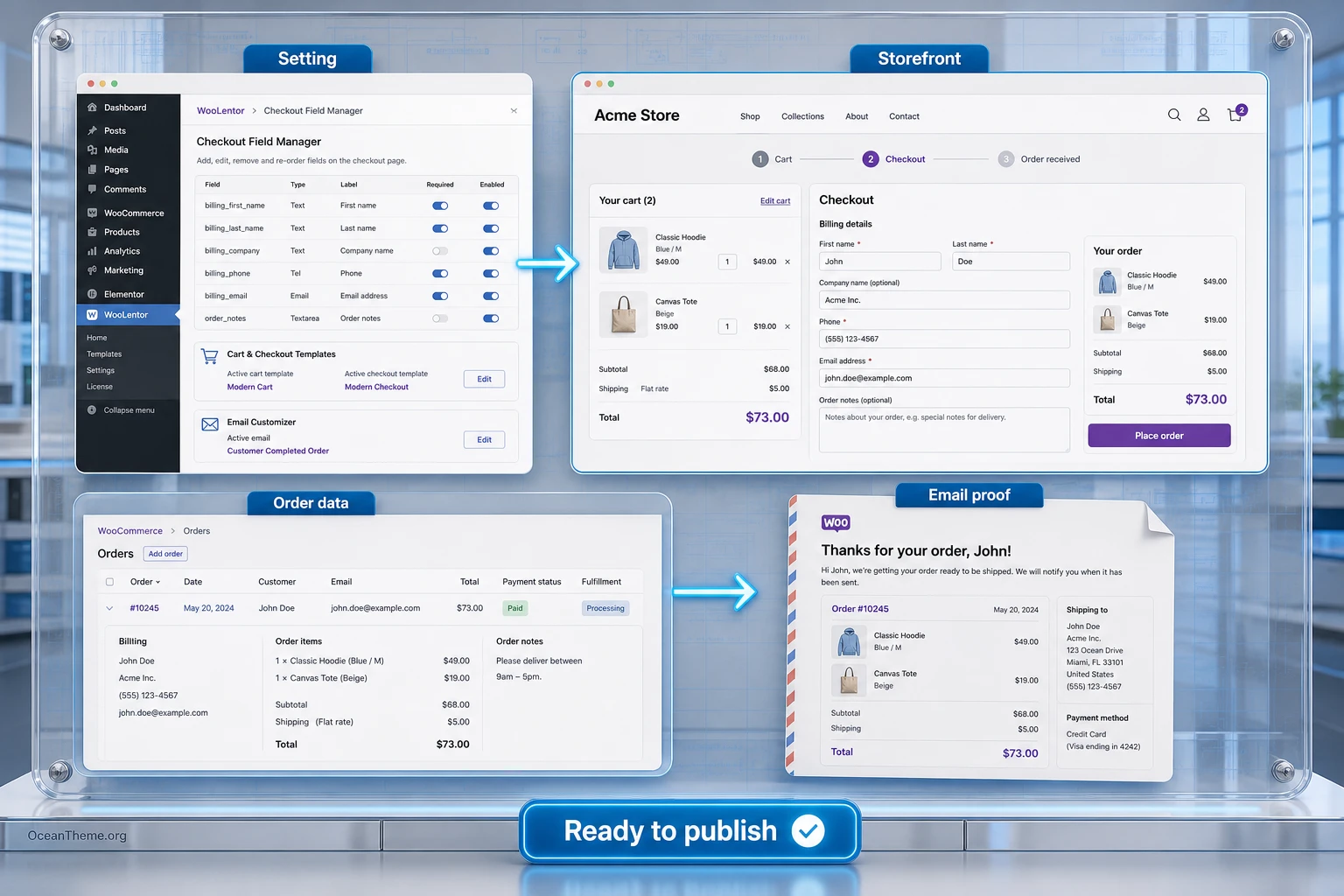Viewport: 1344px width, 896px height.
Task: Click the Collapse menu icon
Action: [92, 409]
